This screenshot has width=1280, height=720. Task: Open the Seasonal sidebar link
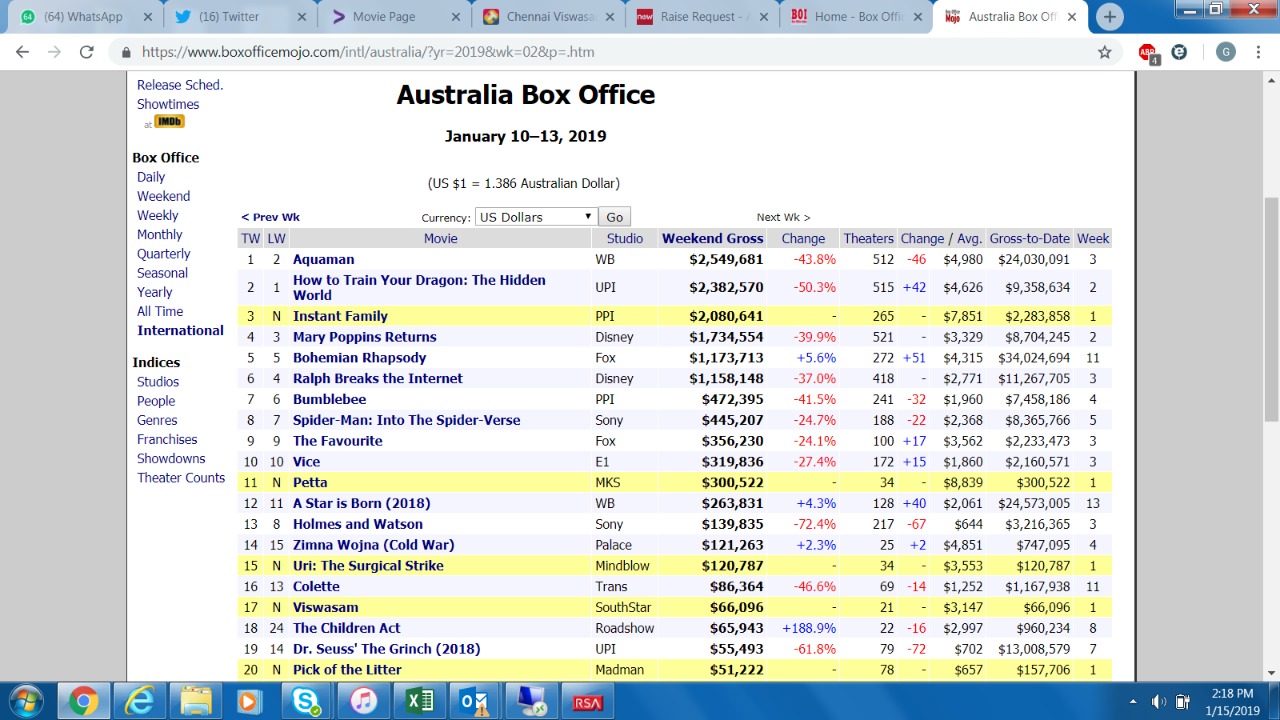pos(162,273)
